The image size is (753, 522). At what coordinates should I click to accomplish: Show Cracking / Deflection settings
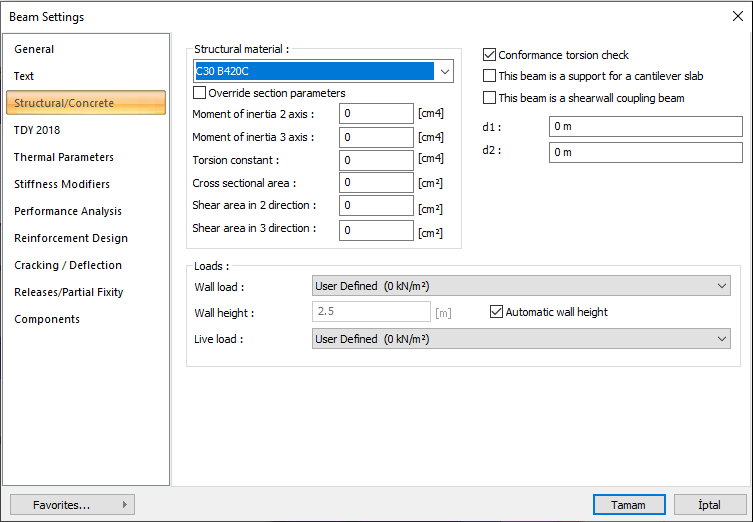[68, 265]
